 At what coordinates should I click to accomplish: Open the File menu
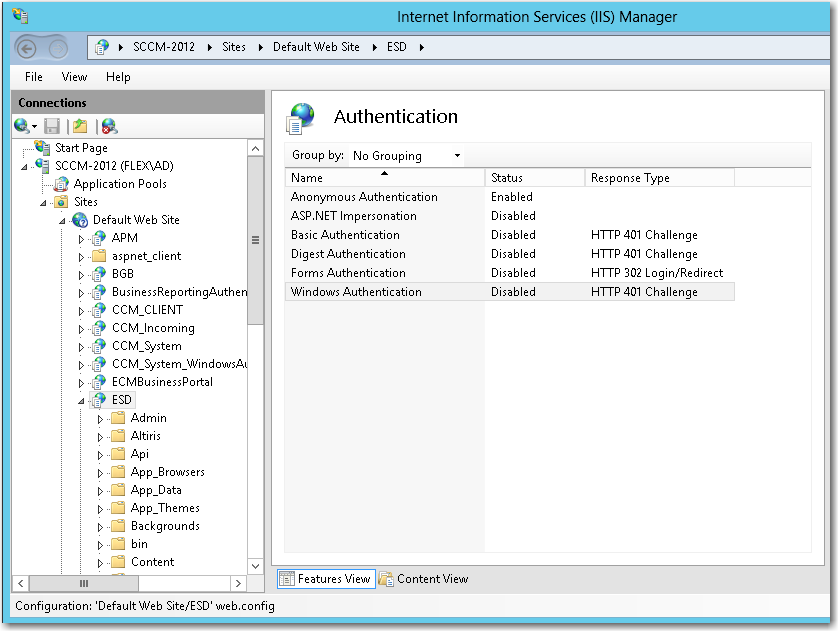[x=34, y=77]
